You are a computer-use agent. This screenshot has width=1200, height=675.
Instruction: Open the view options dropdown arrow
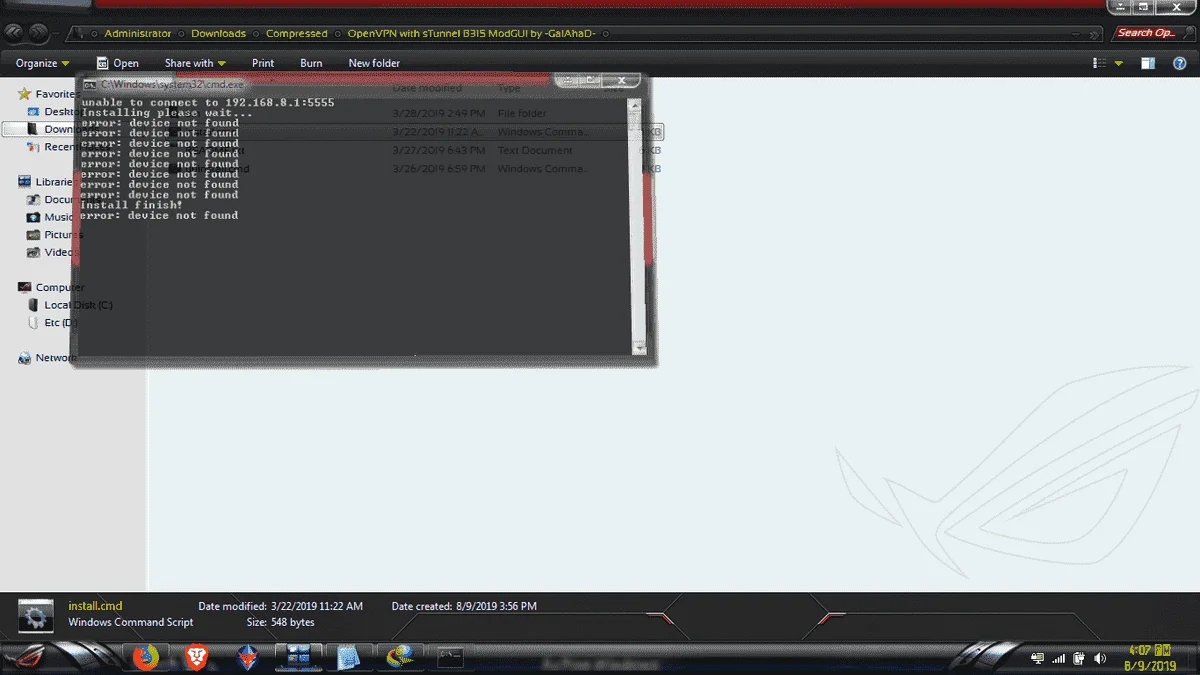coord(1119,63)
